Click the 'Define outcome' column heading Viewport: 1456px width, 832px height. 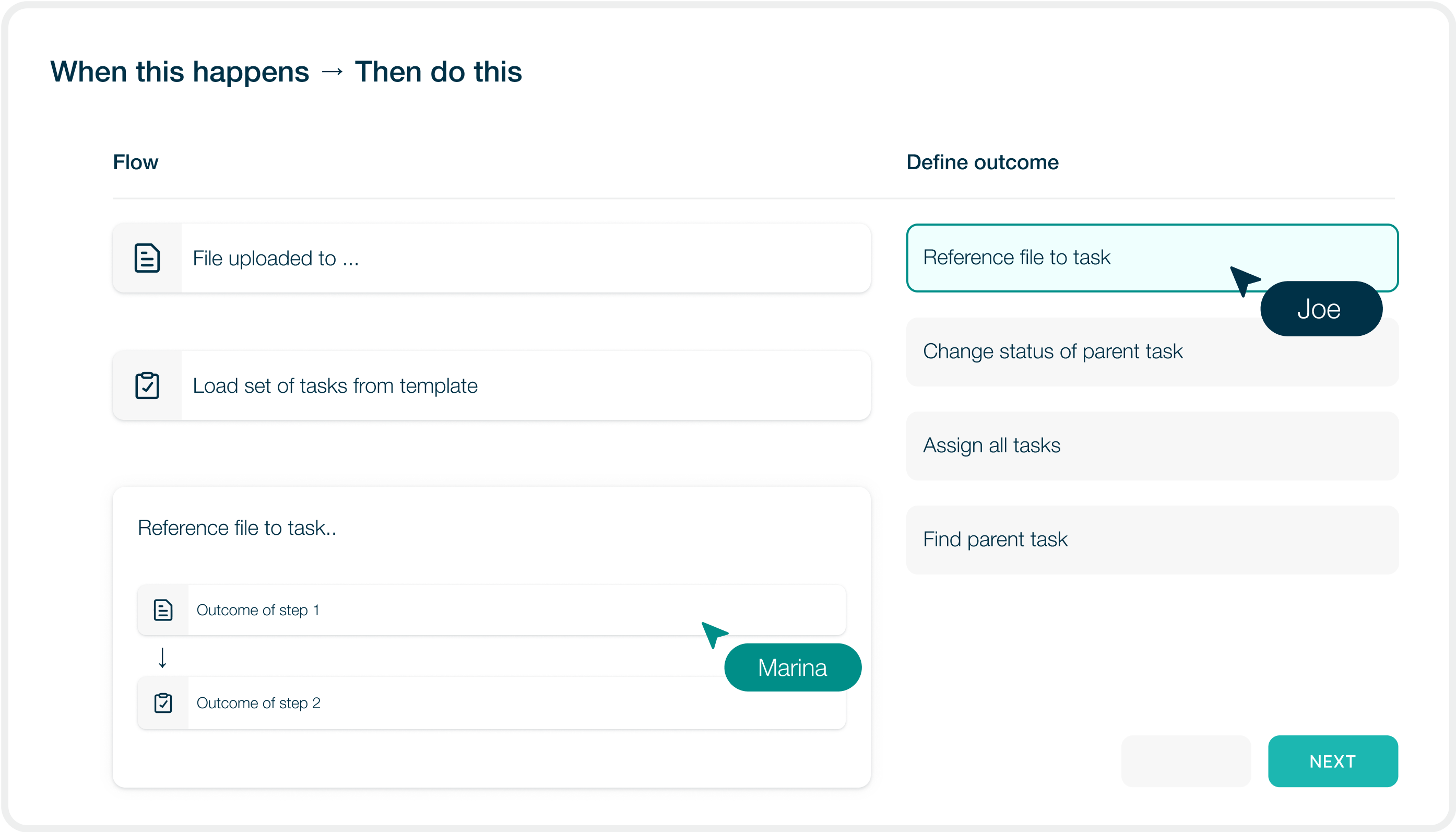point(982,162)
